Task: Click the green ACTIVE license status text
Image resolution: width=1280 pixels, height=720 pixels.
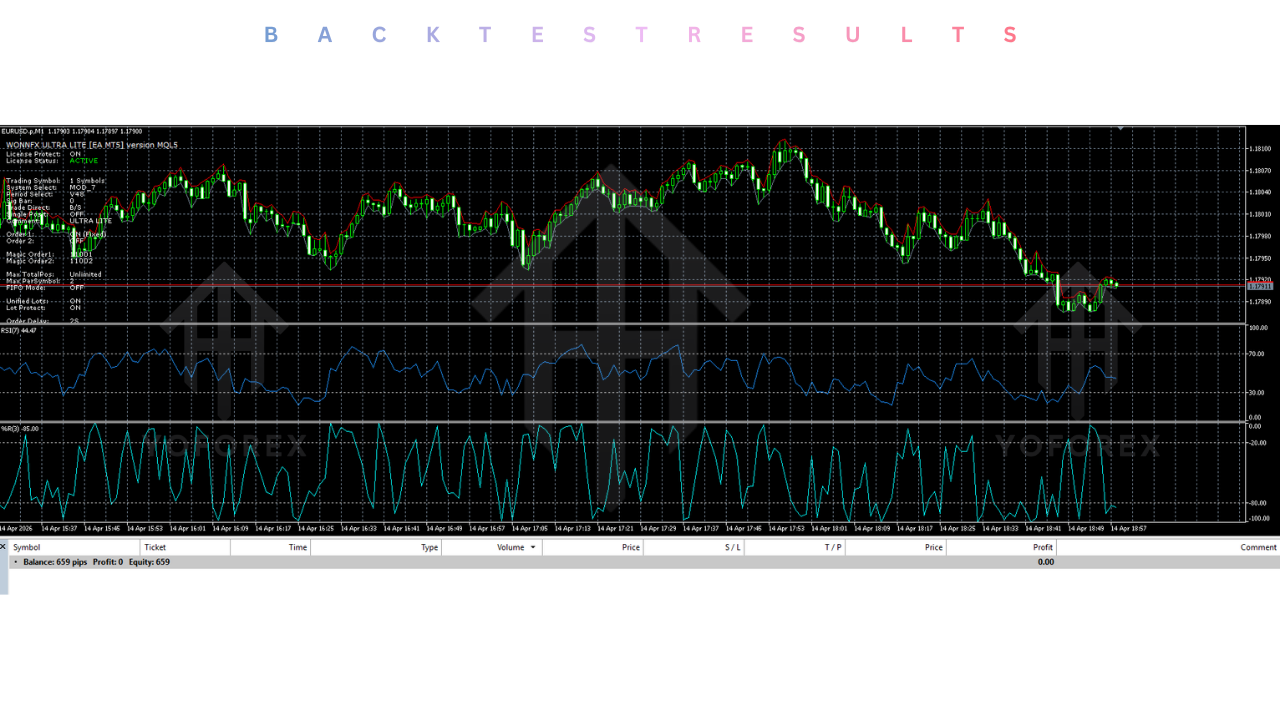Action: (84, 161)
